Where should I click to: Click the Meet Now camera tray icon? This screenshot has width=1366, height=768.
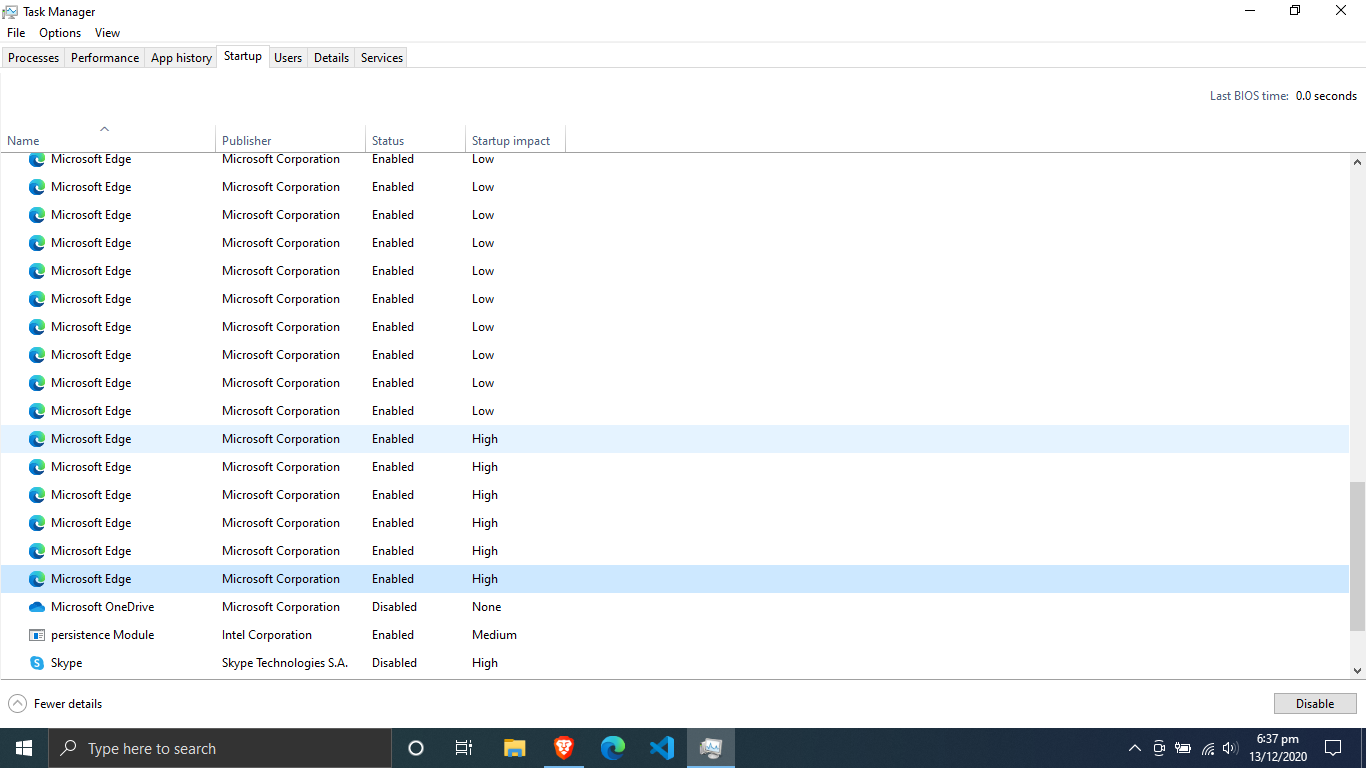[x=1159, y=748]
